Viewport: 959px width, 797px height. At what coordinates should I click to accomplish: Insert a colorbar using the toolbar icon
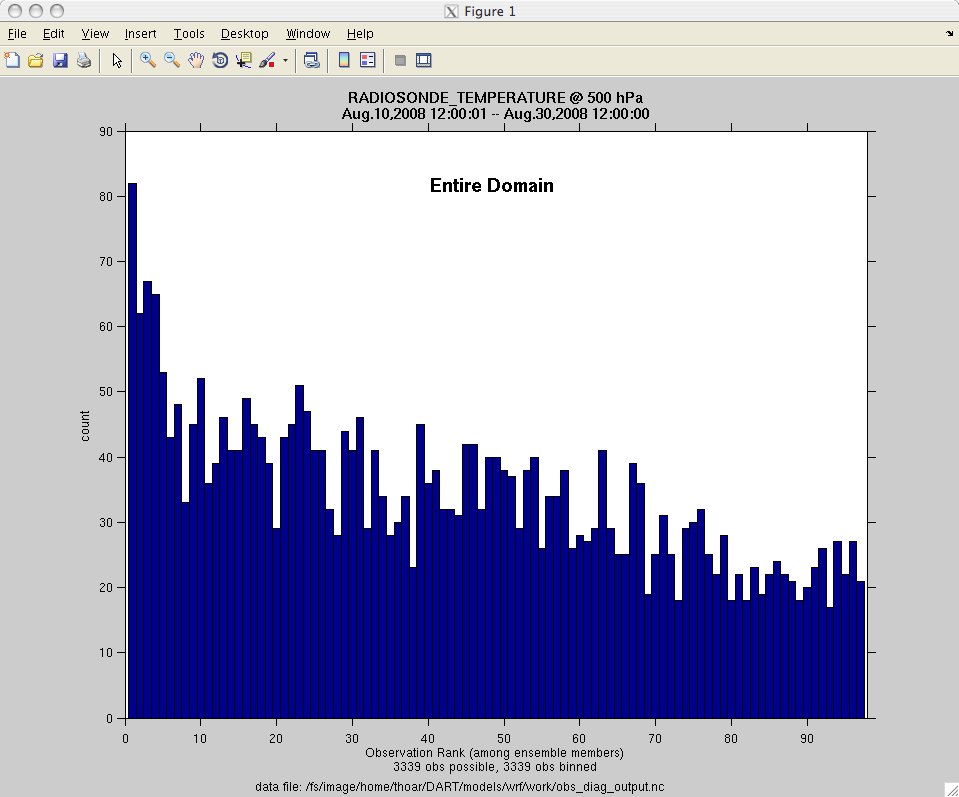pos(344,60)
